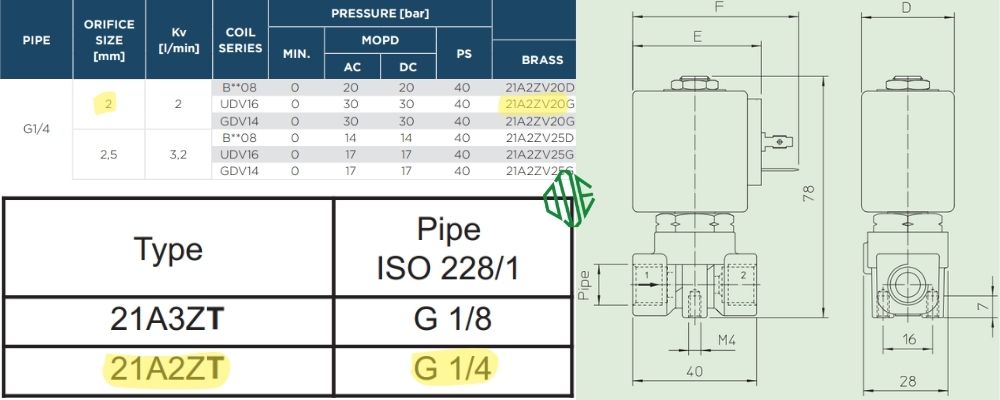Select highlighted part number 21A2ZV20G
Viewport: 1000px width, 400px height.
(x=541, y=103)
